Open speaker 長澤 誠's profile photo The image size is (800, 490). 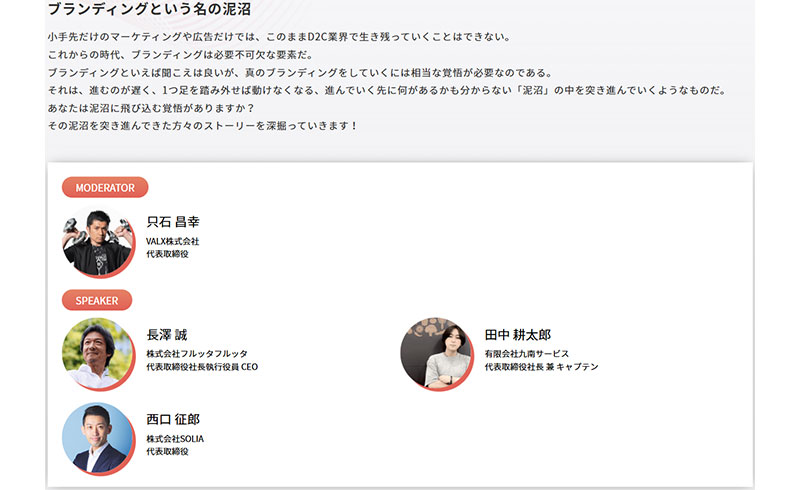tap(98, 354)
